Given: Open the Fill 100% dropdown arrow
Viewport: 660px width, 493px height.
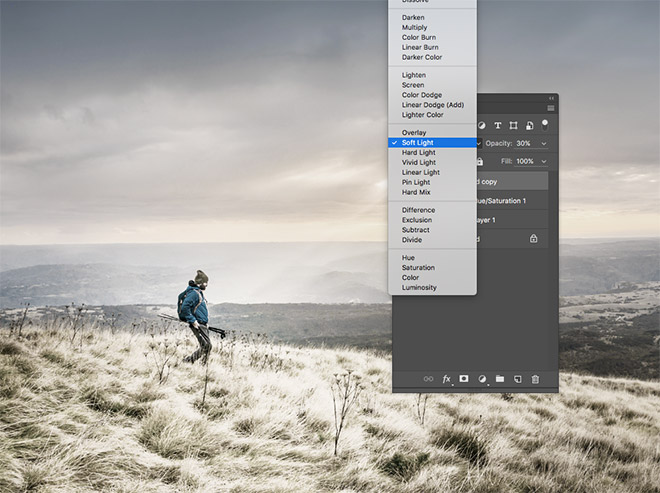Looking at the screenshot, I should 544,161.
